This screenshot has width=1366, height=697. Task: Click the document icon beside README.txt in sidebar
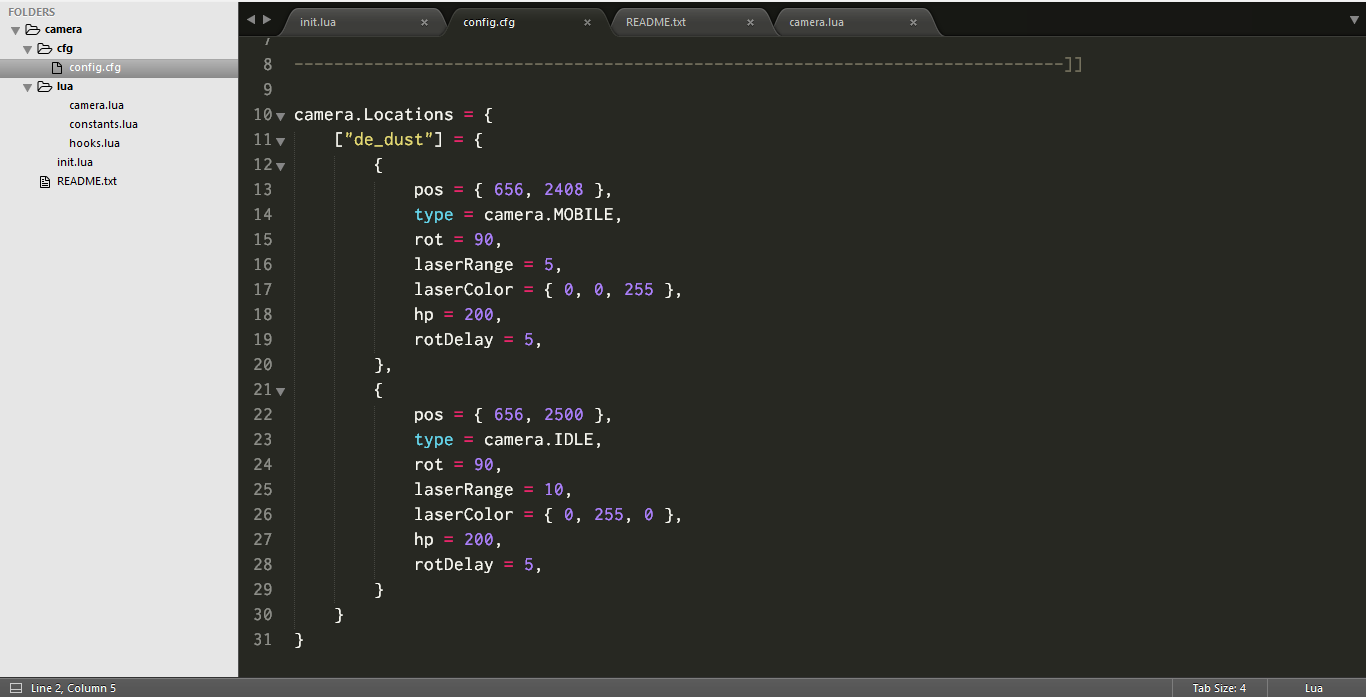(x=44, y=181)
